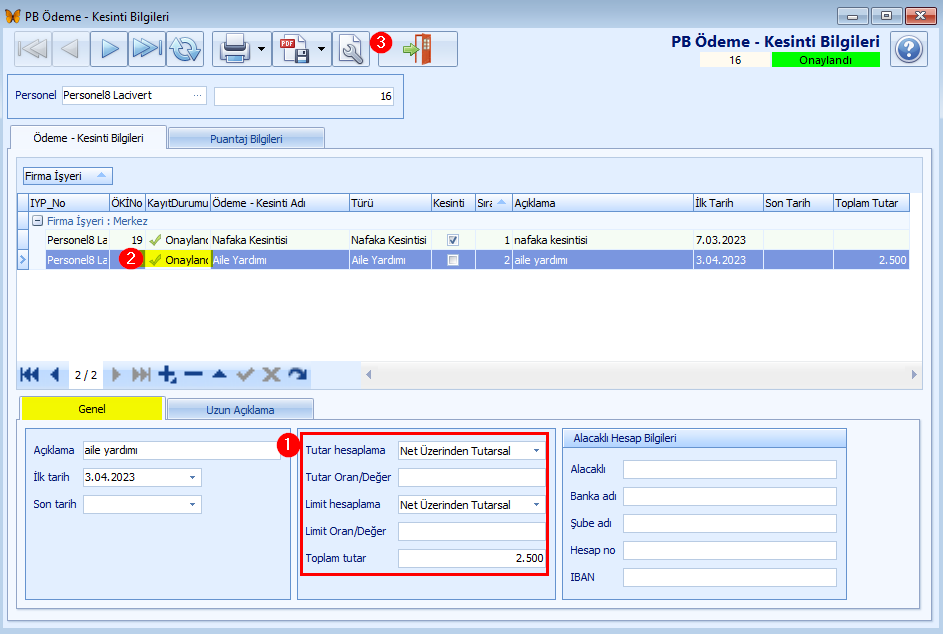Toggle Kesinti checkbox for Aile Yardımı row

[453, 260]
